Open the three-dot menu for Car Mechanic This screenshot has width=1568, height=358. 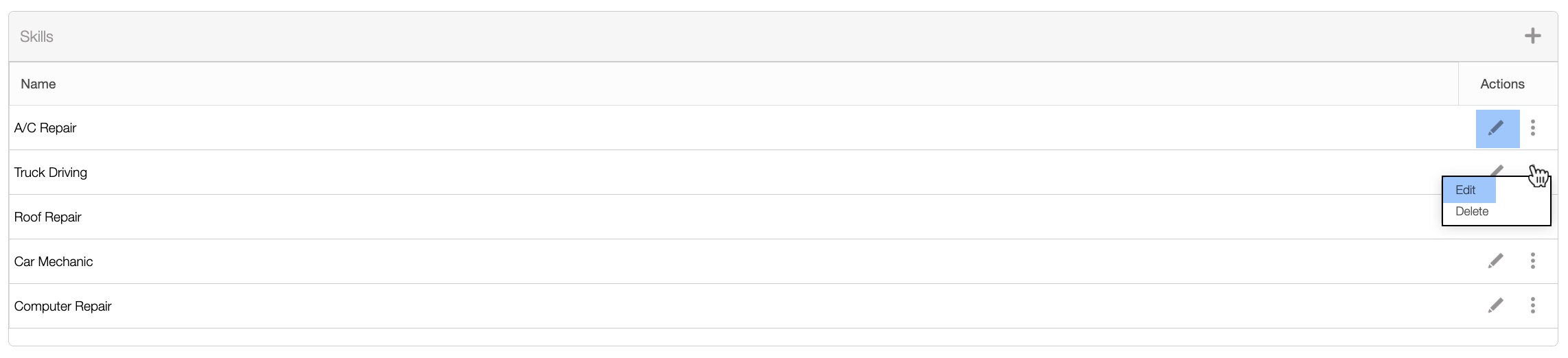[x=1532, y=261]
